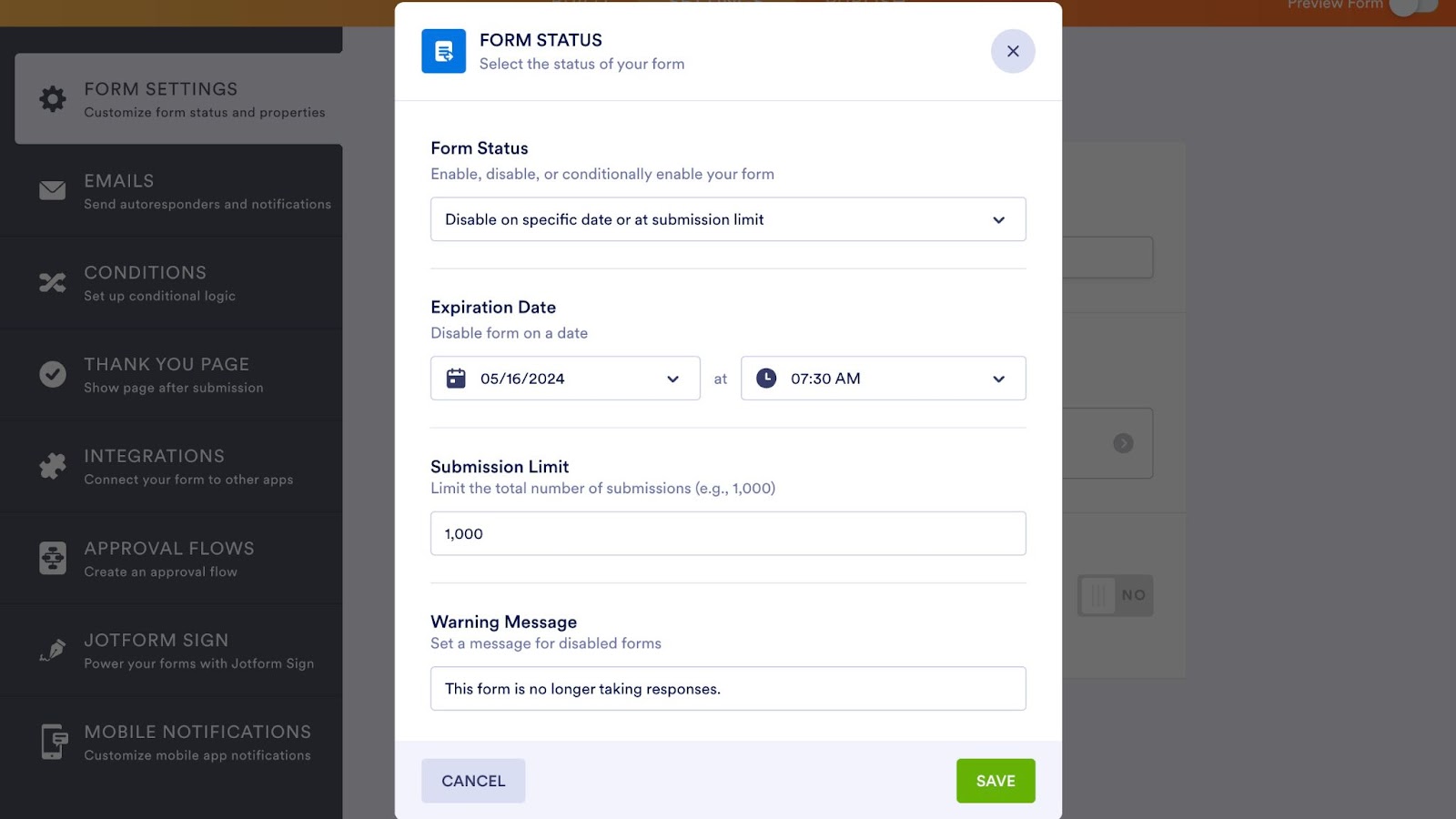Click the Form Settings gear icon

pyautogui.click(x=53, y=98)
